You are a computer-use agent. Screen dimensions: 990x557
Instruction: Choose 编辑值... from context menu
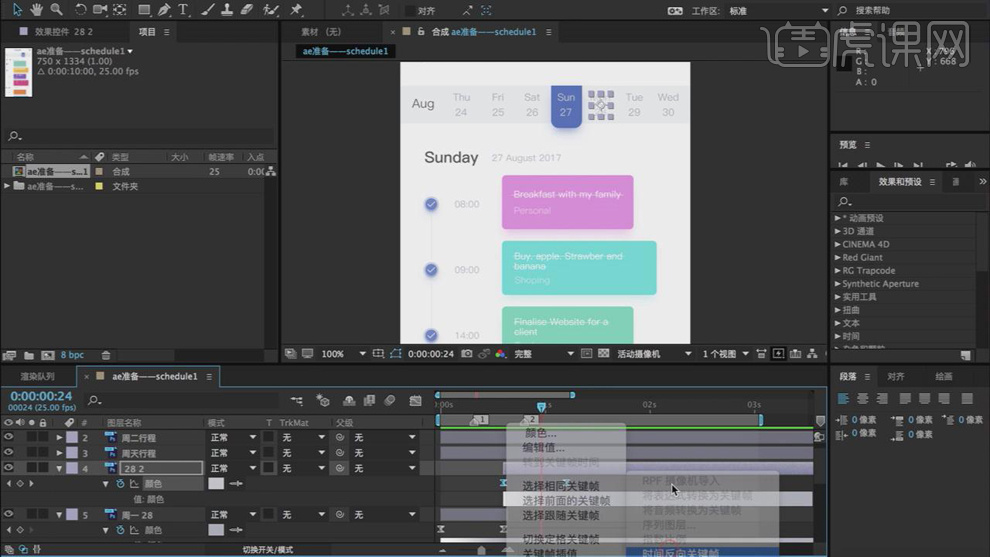click(x=543, y=447)
